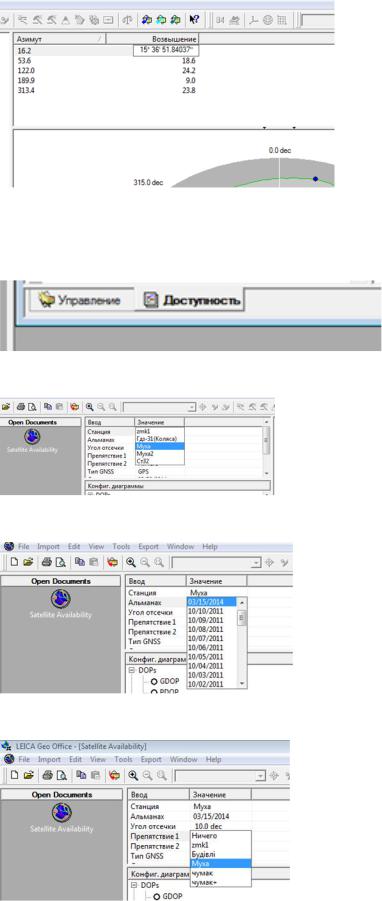
Task: Click down arrow of the almanac list scrollbar
Action: click(x=242, y=684)
